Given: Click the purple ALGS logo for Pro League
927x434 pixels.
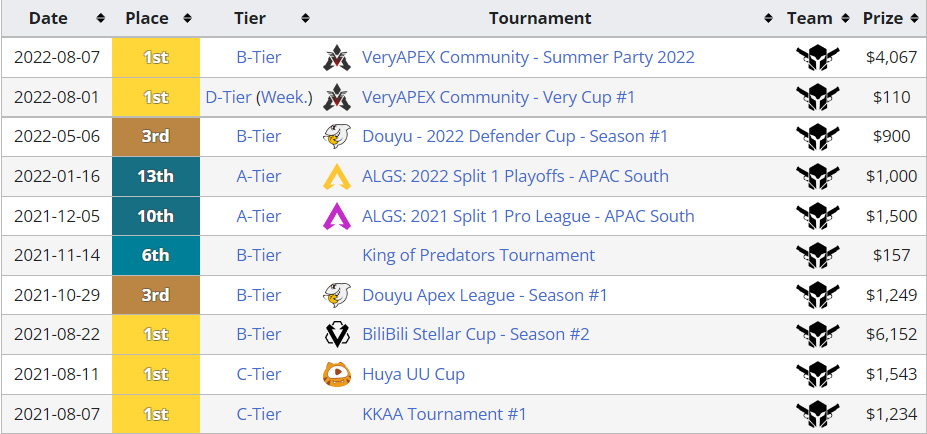Looking at the screenshot, I should coord(337,216).
